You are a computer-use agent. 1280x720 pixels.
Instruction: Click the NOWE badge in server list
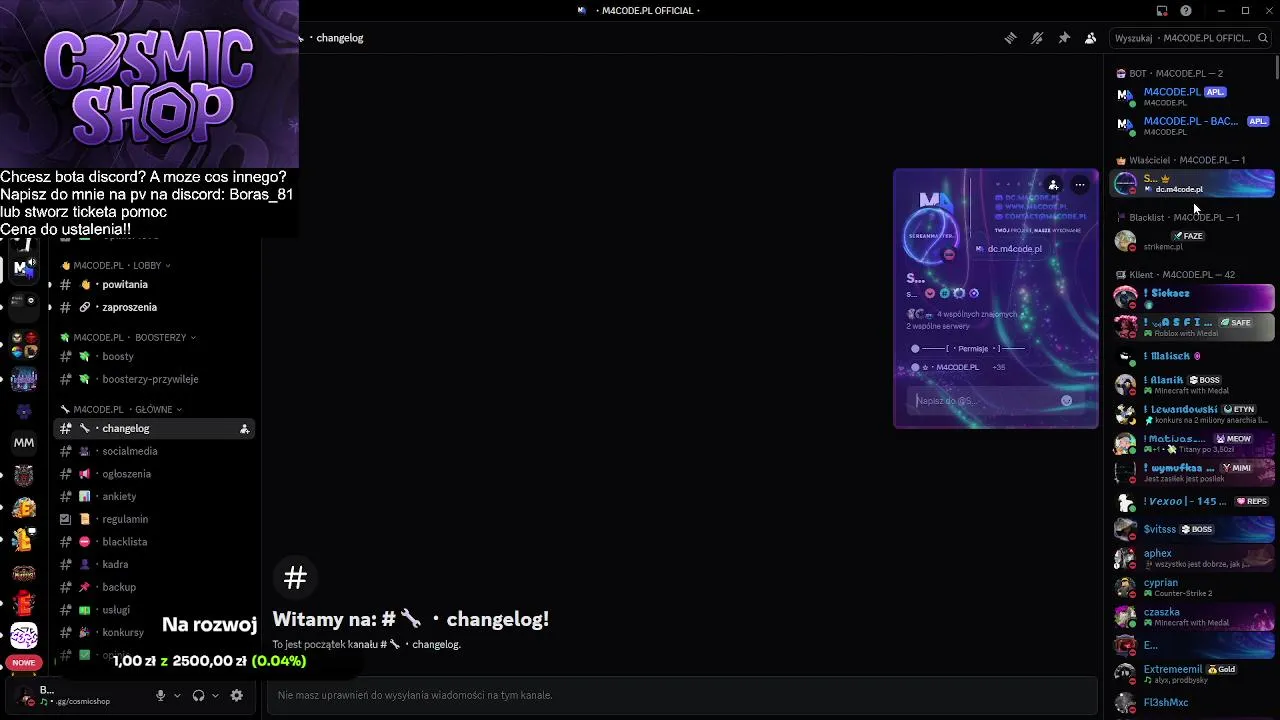24,663
